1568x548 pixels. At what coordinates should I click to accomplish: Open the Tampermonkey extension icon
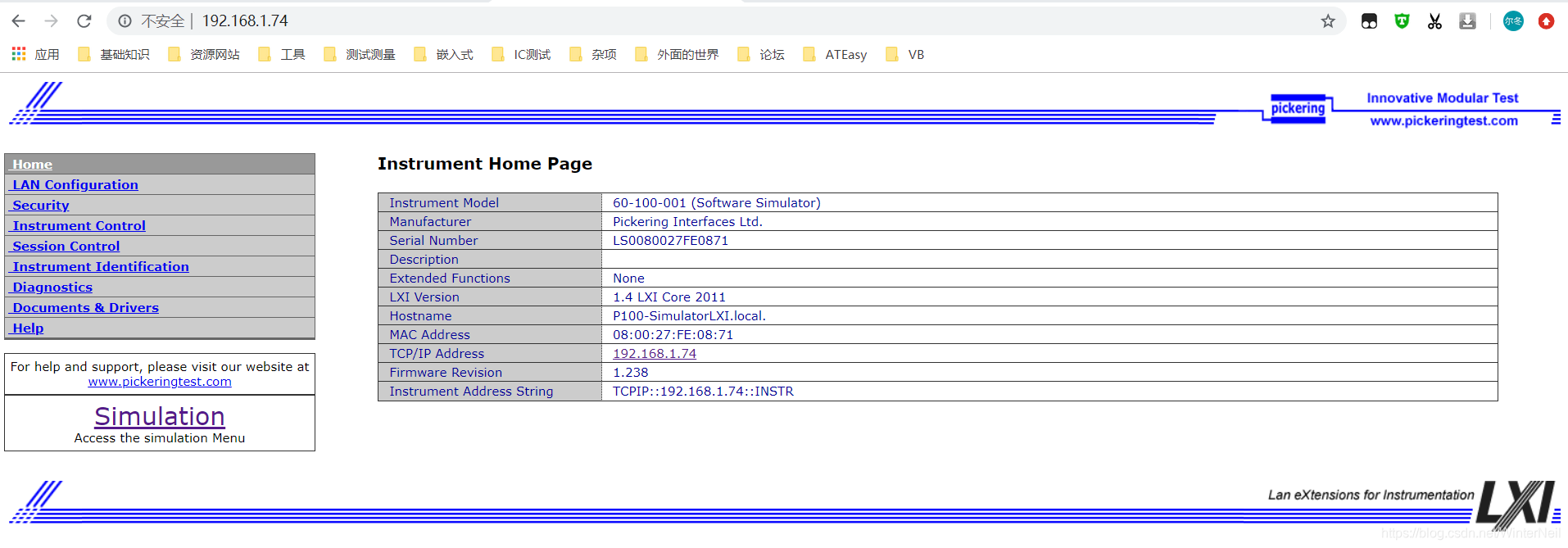tap(1369, 21)
